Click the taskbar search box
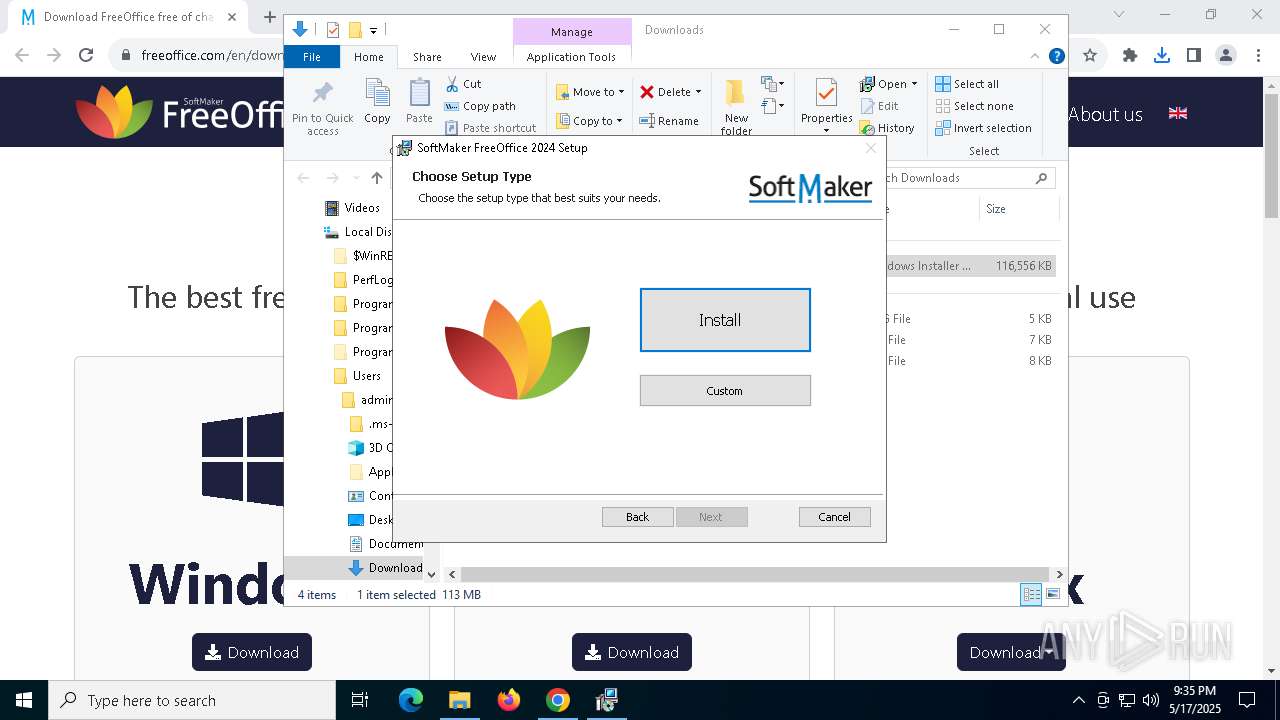 point(192,700)
